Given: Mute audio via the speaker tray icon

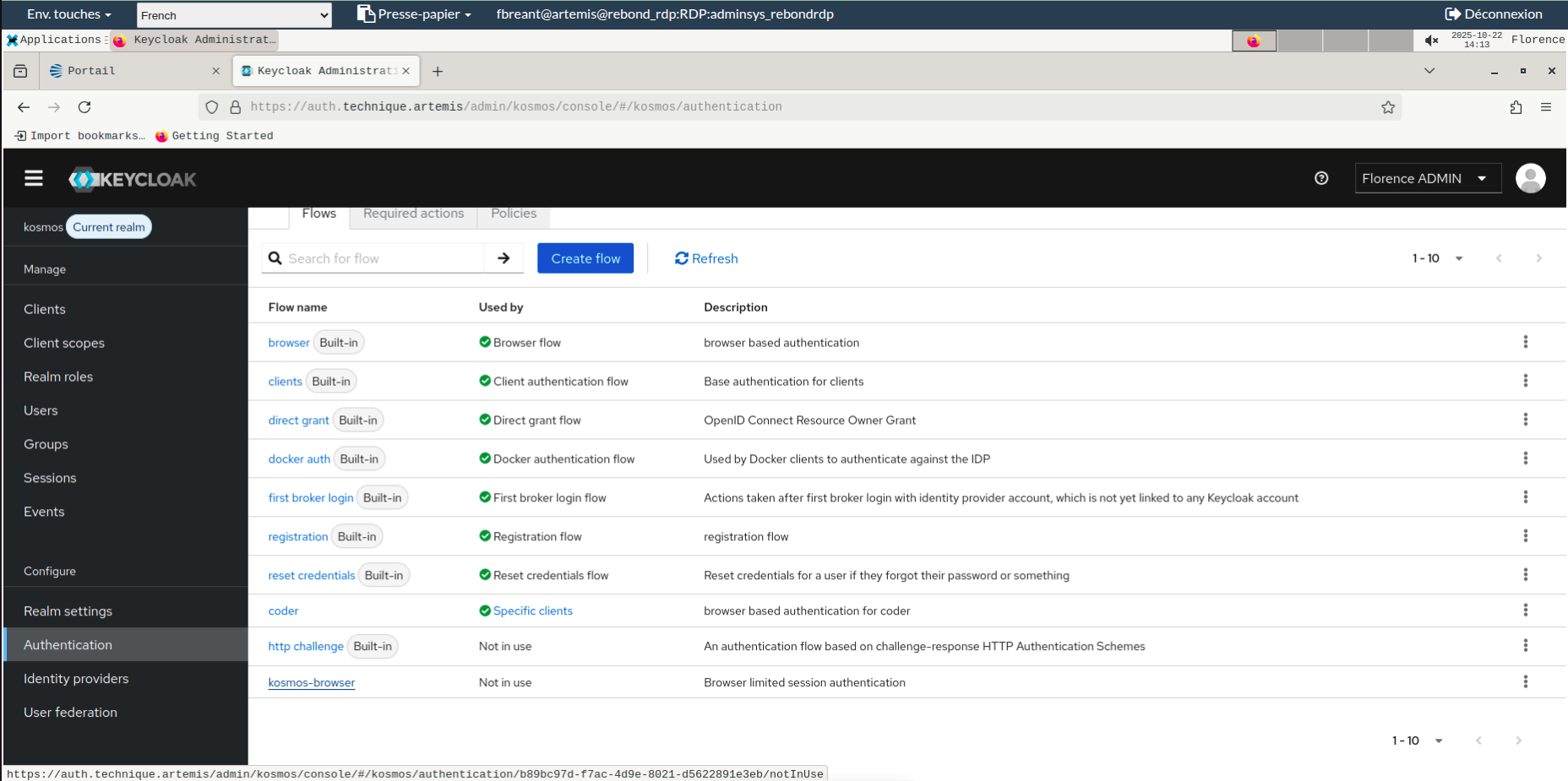Looking at the screenshot, I should tap(1432, 40).
